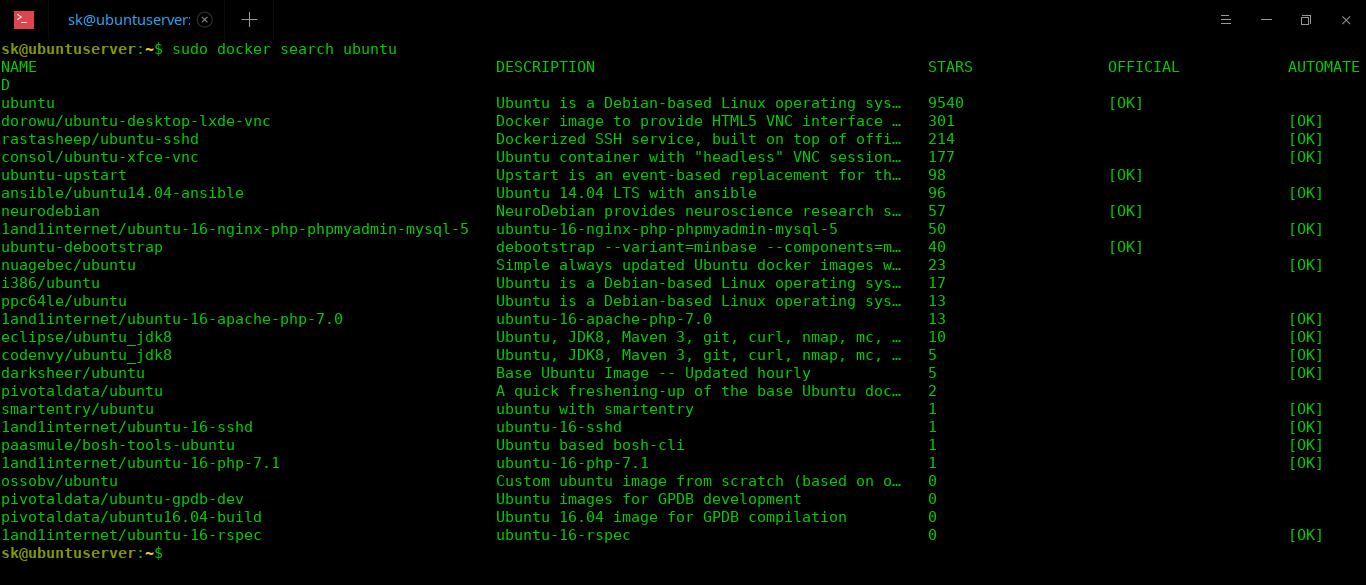Click the STARS column header
Image resolution: width=1366 pixels, height=585 pixels.
coord(950,67)
